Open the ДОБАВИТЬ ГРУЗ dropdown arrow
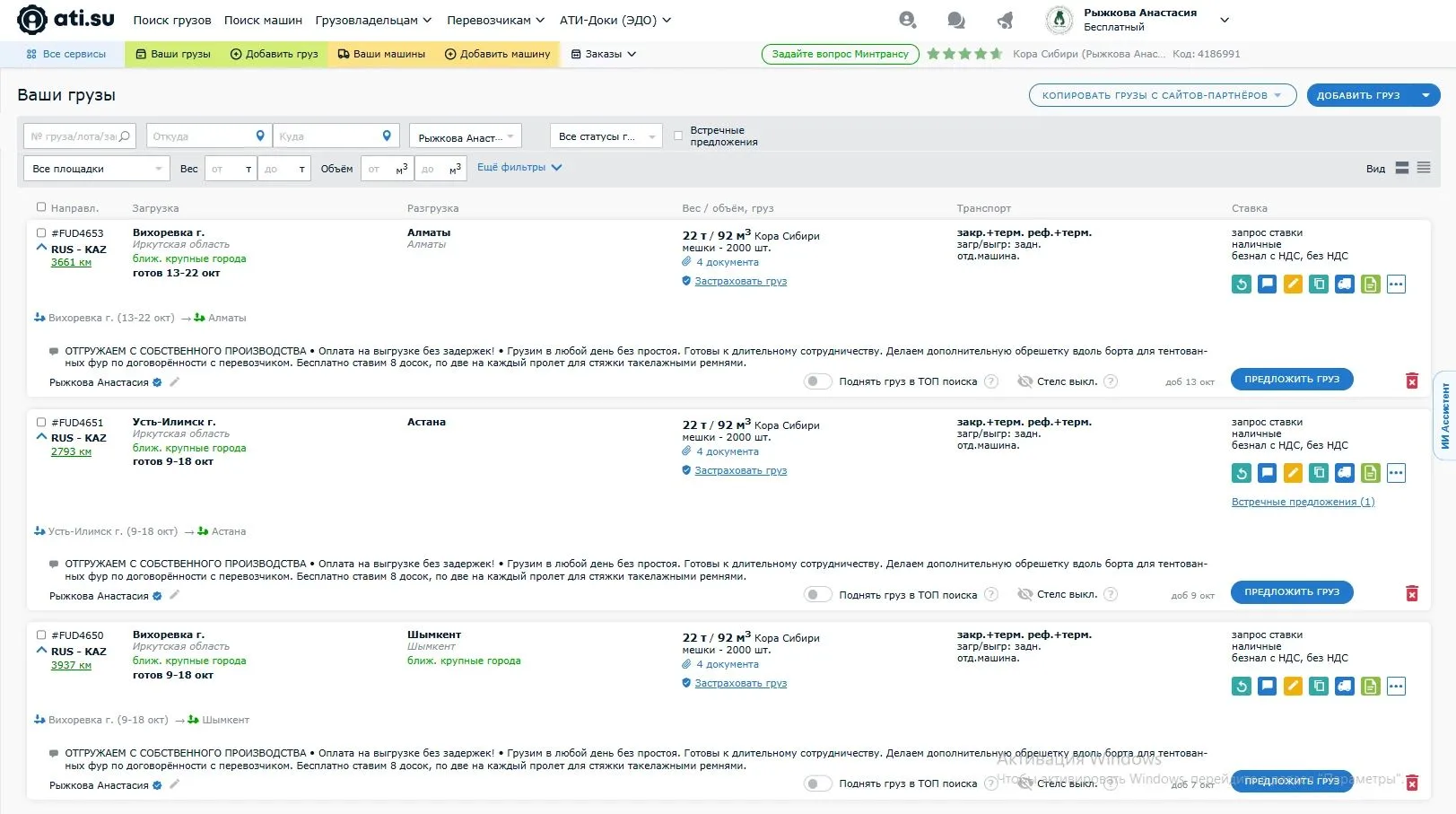 tap(1425, 95)
